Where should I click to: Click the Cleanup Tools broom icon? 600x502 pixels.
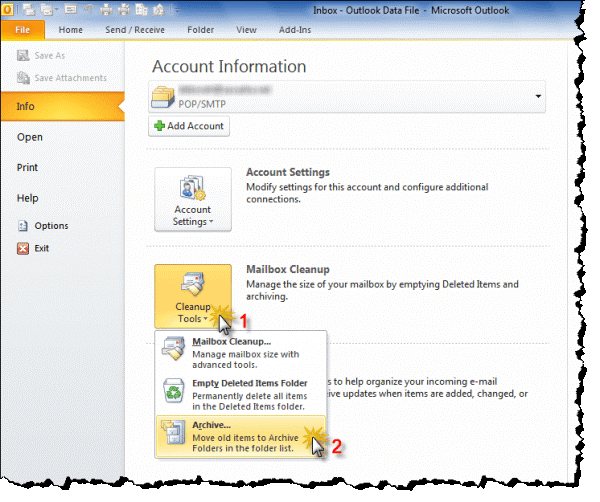pos(192,284)
